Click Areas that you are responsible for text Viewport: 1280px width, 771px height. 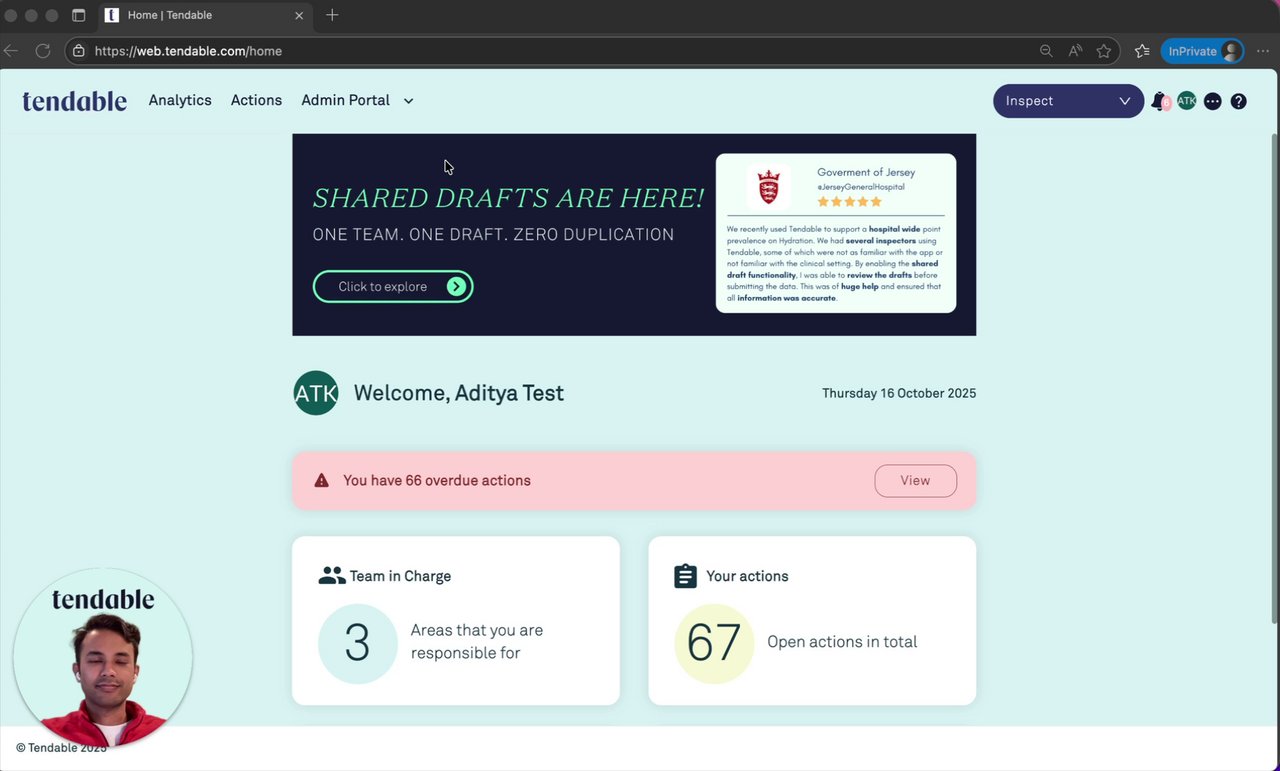point(477,642)
